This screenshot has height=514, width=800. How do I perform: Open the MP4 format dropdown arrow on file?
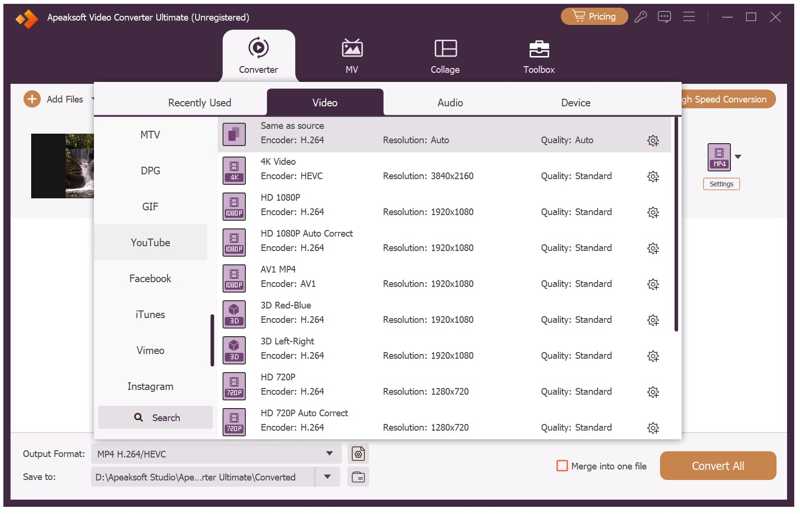(x=738, y=157)
